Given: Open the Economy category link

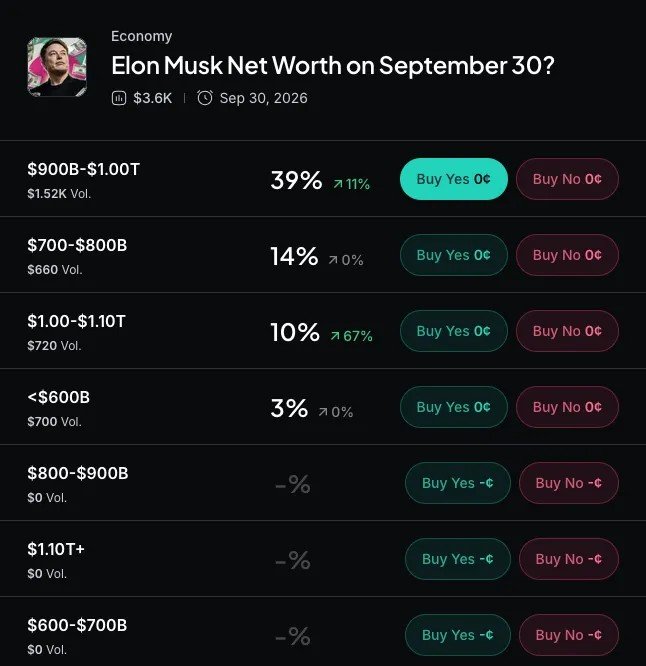Looking at the screenshot, I should tap(141, 36).
